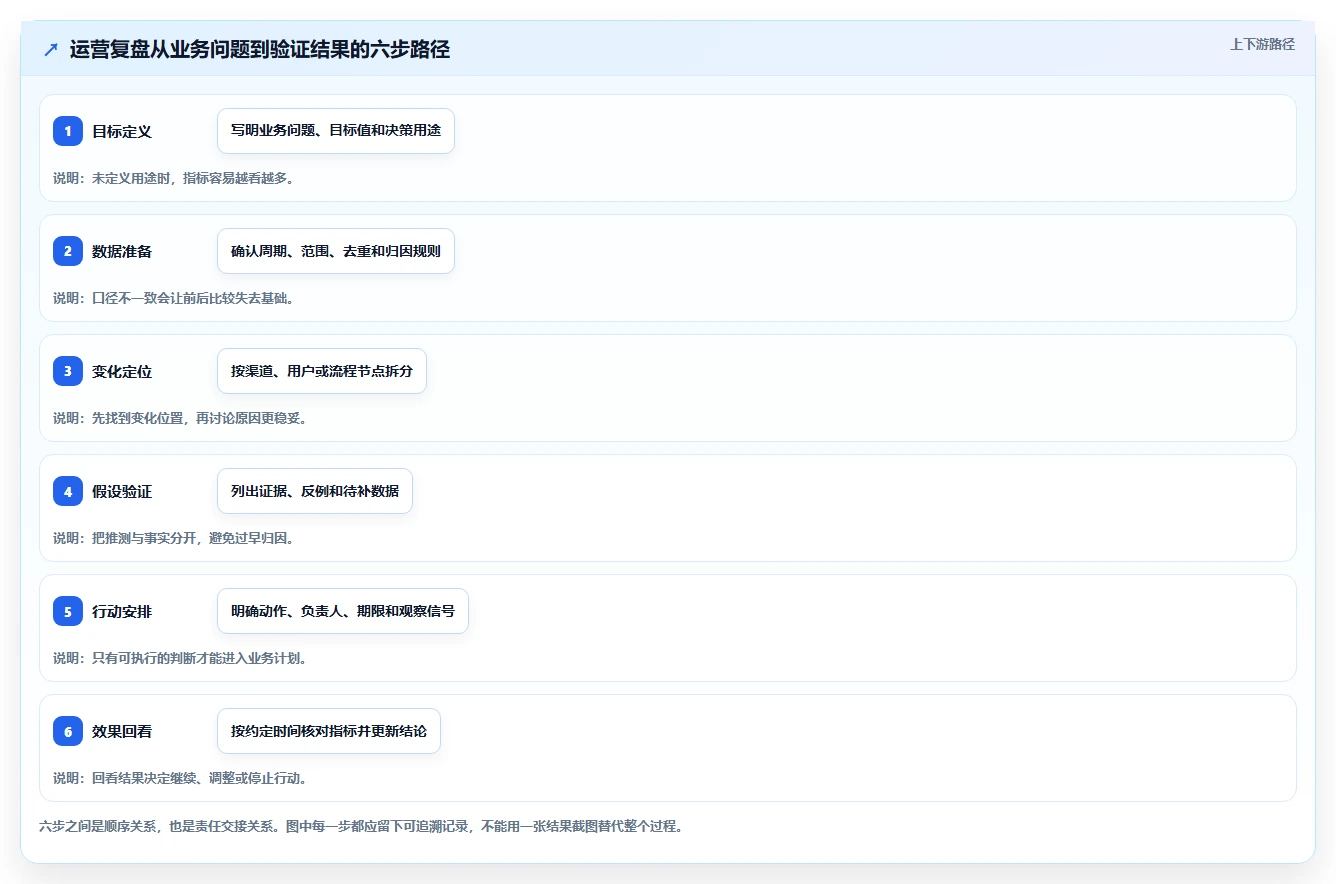Viewport: 1336px width, 884px height.
Task: Click the 目标定义 step label
Action: click(122, 131)
